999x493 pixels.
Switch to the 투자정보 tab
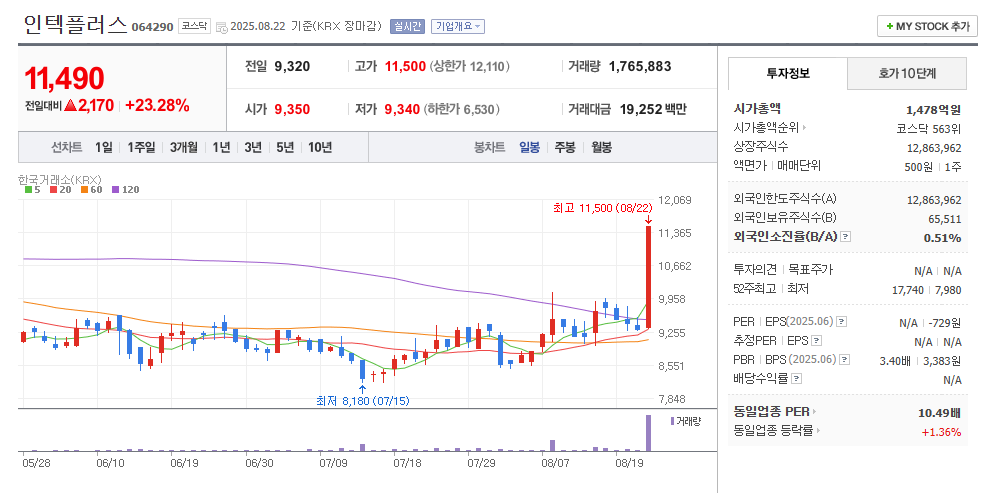(x=788, y=73)
